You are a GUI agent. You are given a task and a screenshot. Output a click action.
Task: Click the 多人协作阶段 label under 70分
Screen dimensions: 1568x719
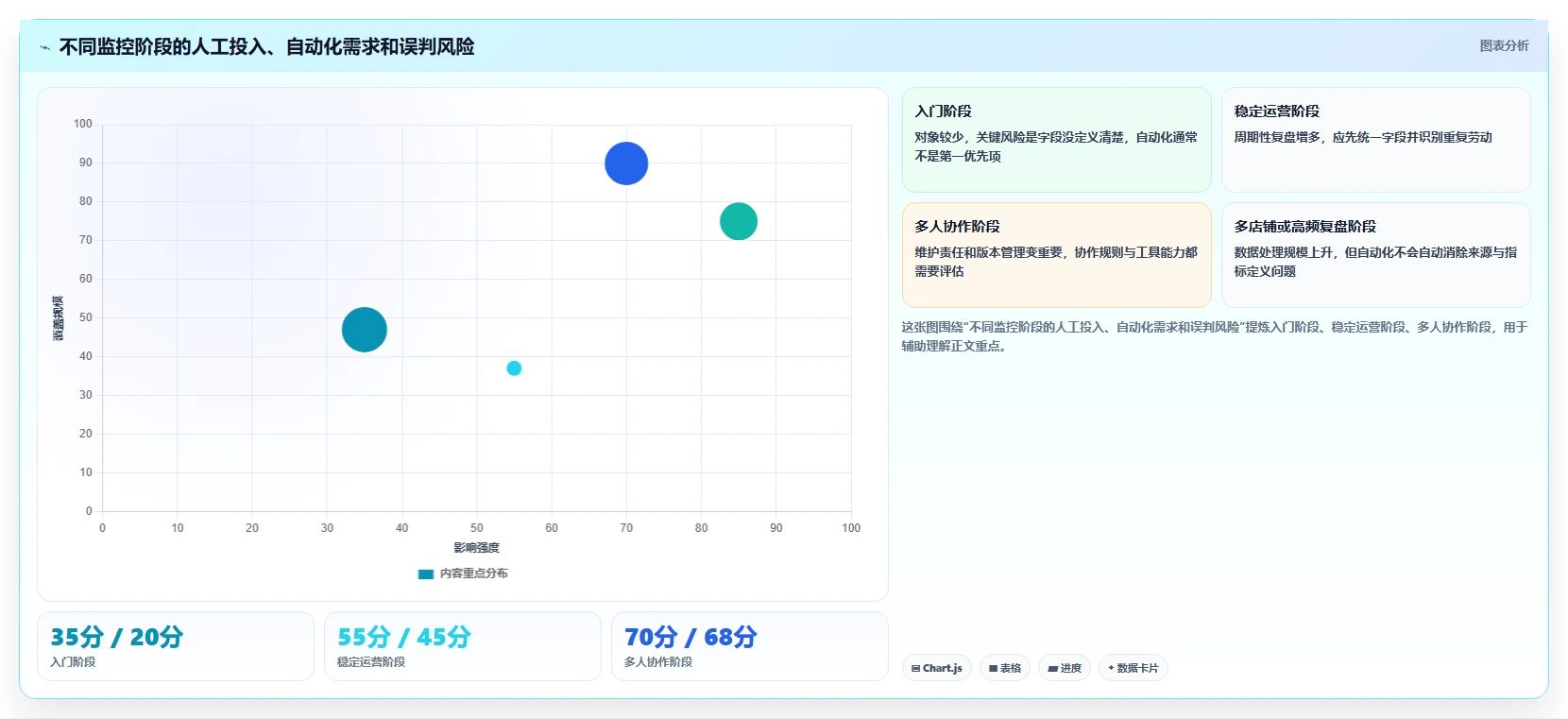658,662
